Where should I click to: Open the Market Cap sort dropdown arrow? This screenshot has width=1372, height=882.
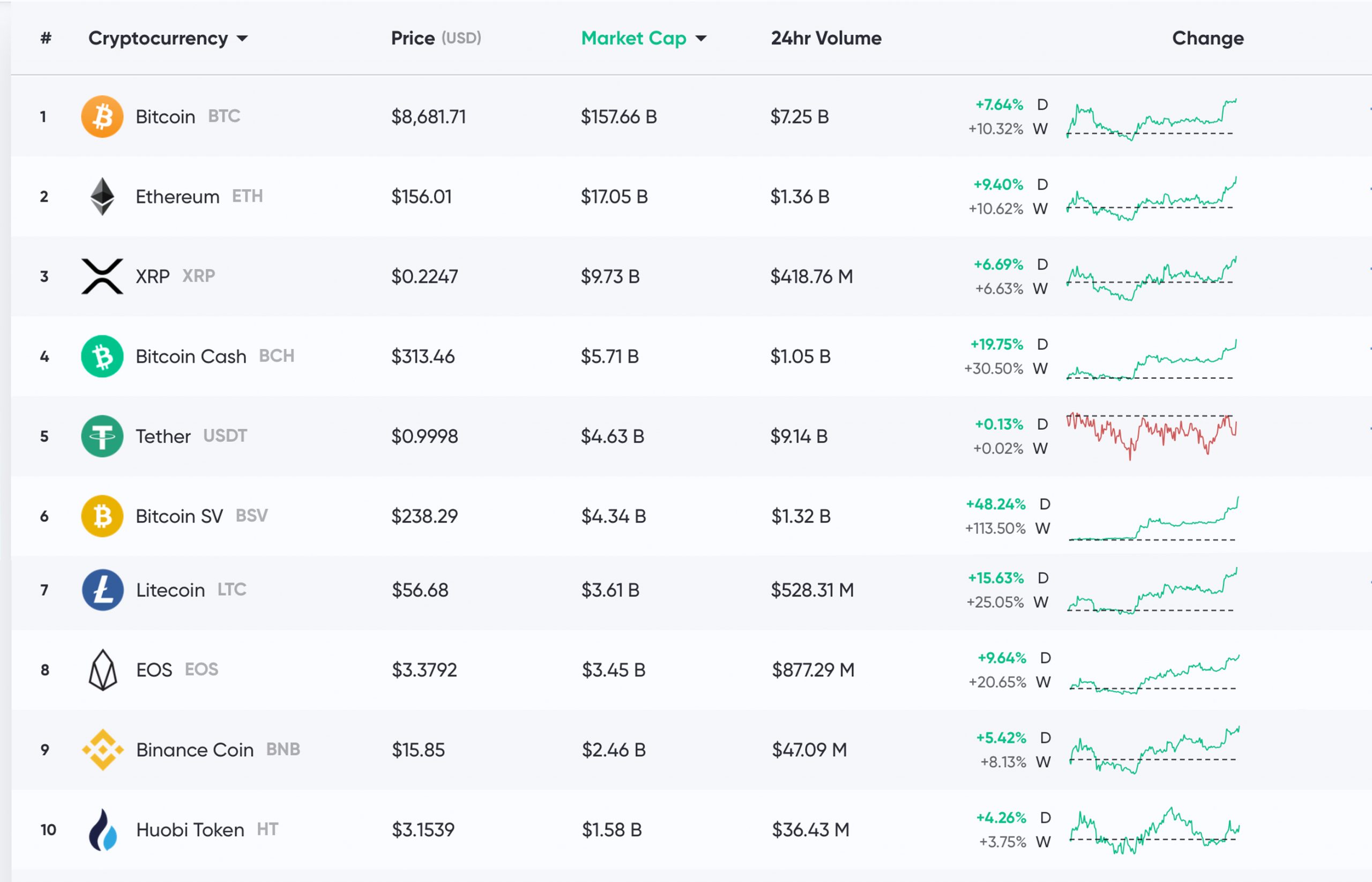pos(700,39)
